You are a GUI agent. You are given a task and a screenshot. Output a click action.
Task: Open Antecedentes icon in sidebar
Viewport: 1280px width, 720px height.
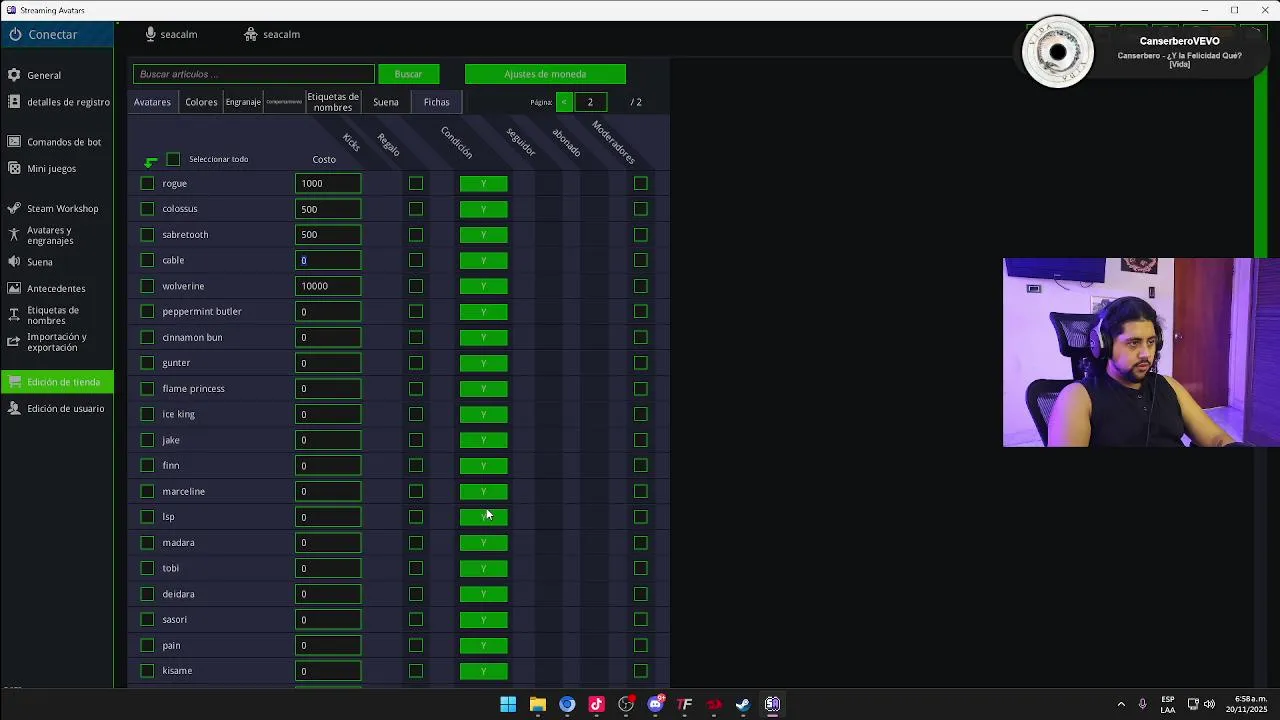click(x=14, y=288)
